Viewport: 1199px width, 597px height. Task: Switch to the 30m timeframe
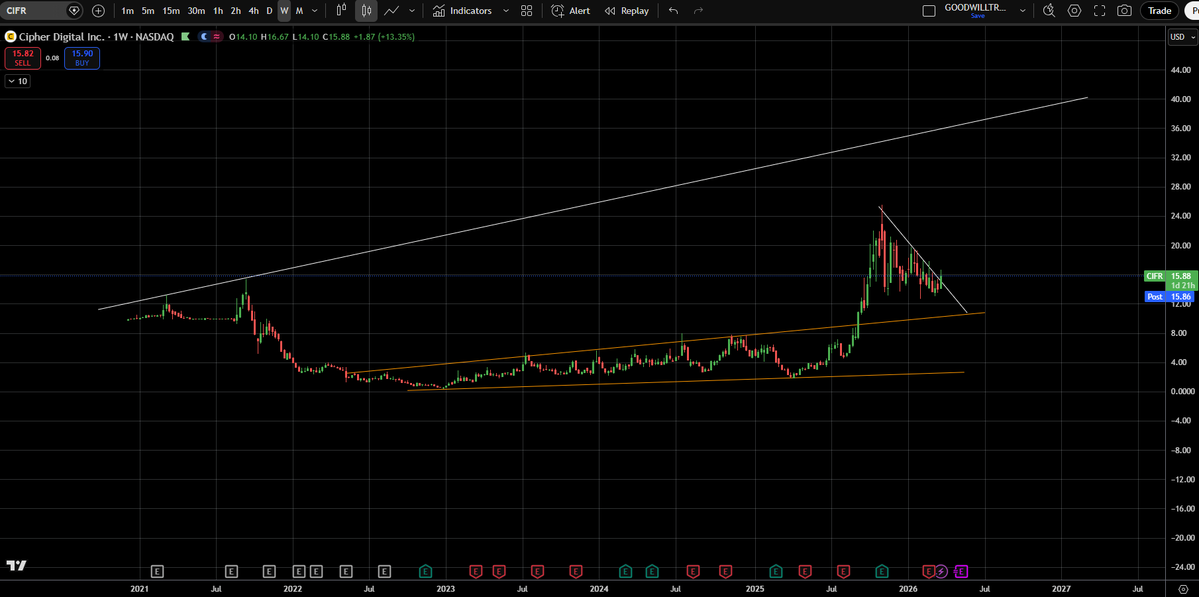[197, 11]
